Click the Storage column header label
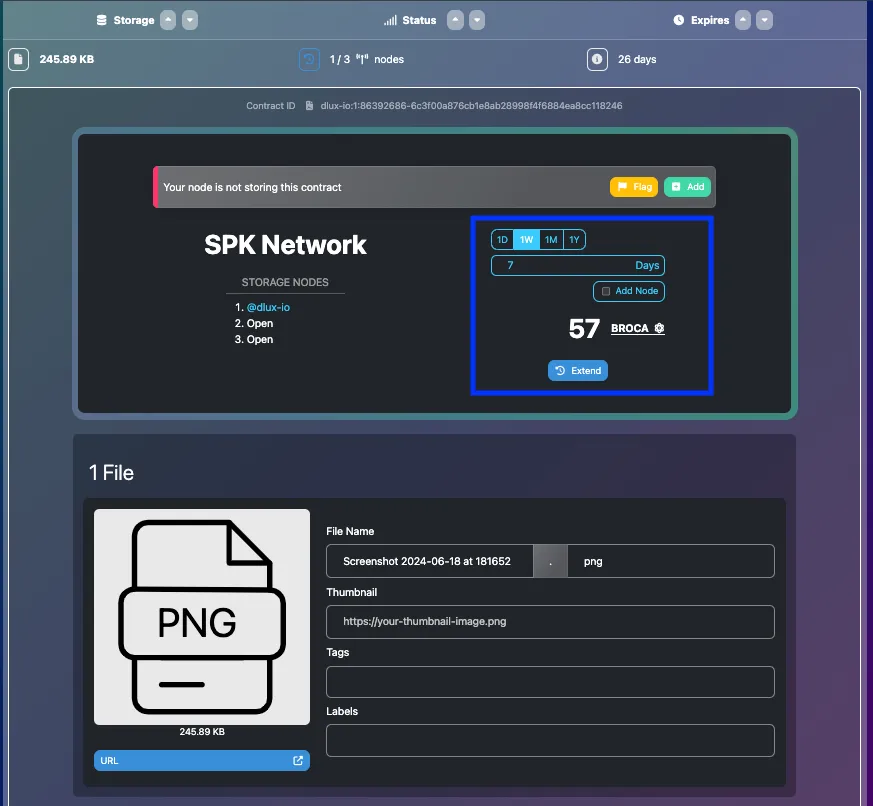Image resolution: width=873 pixels, height=806 pixels. click(x=134, y=20)
